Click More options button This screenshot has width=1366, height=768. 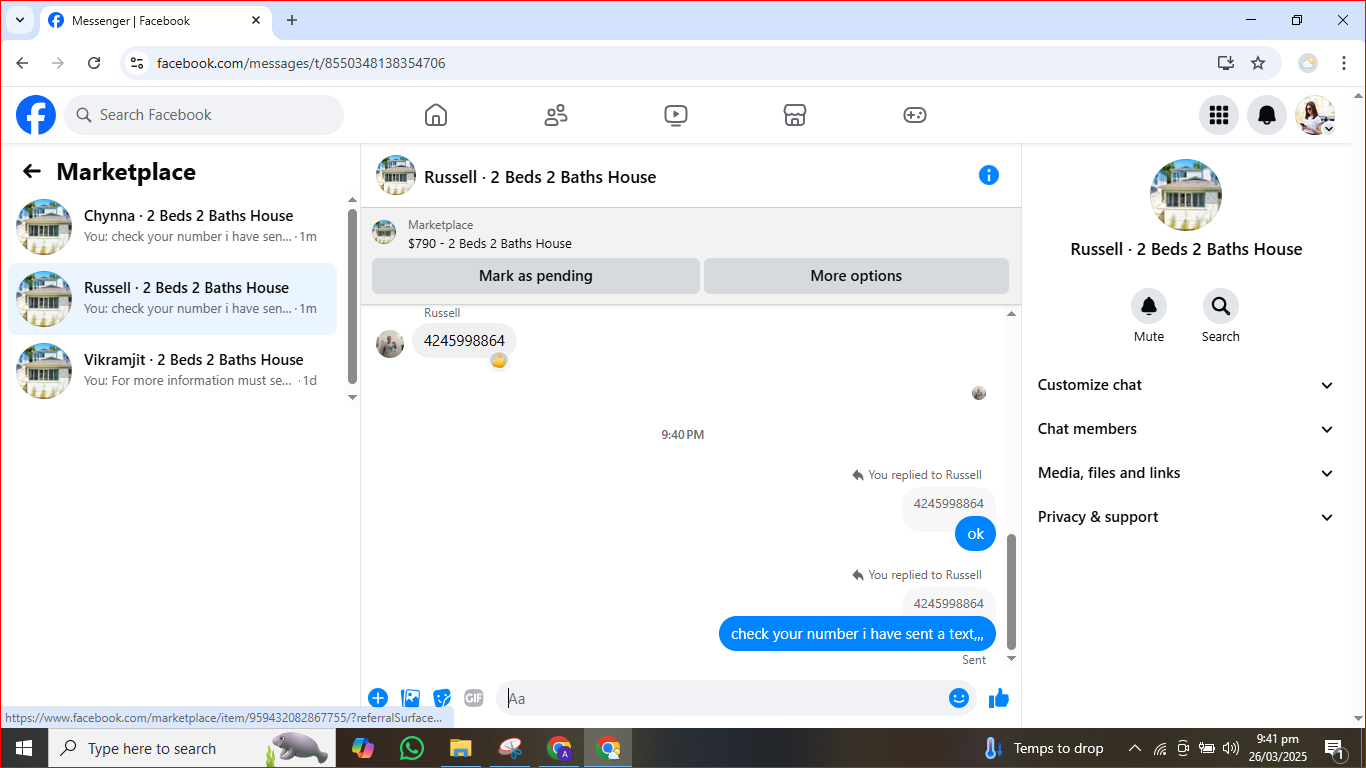coord(856,276)
